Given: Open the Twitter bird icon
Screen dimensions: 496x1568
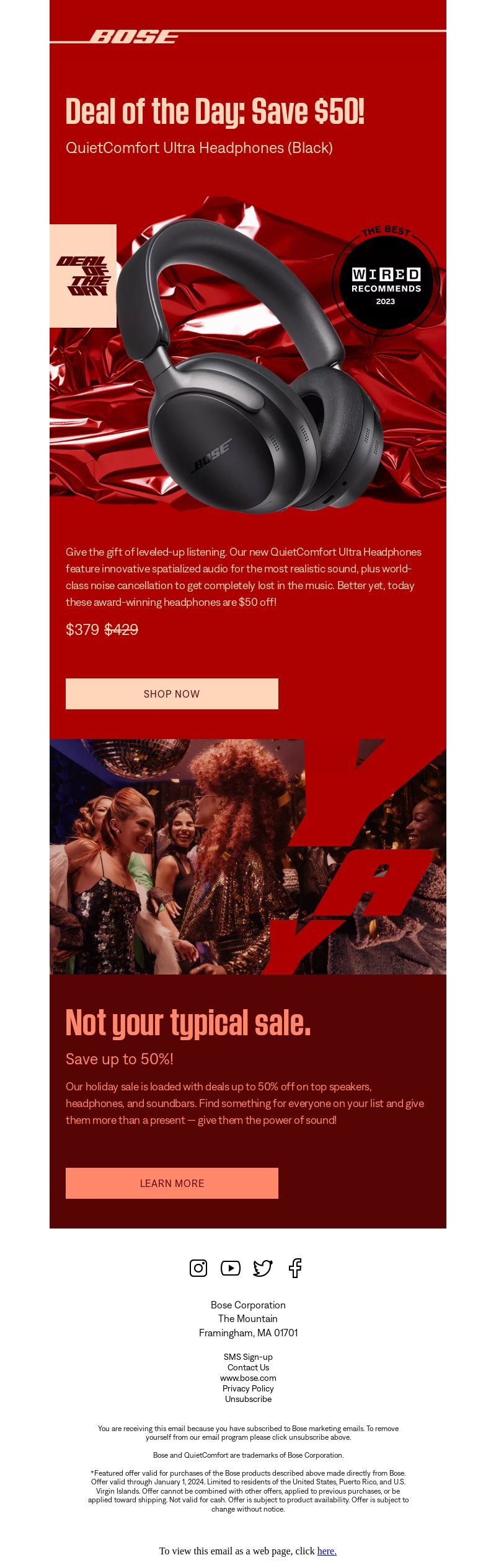Looking at the screenshot, I should (x=263, y=1268).
